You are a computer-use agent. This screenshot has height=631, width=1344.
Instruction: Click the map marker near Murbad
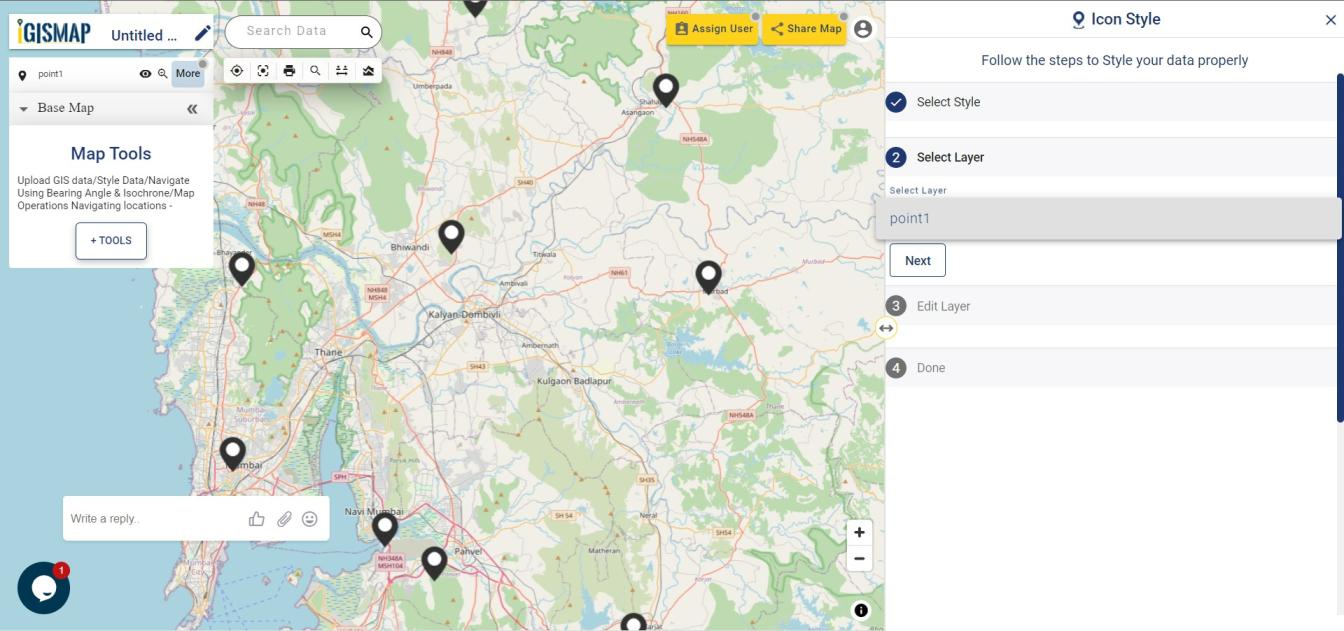pyautogui.click(x=709, y=277)
